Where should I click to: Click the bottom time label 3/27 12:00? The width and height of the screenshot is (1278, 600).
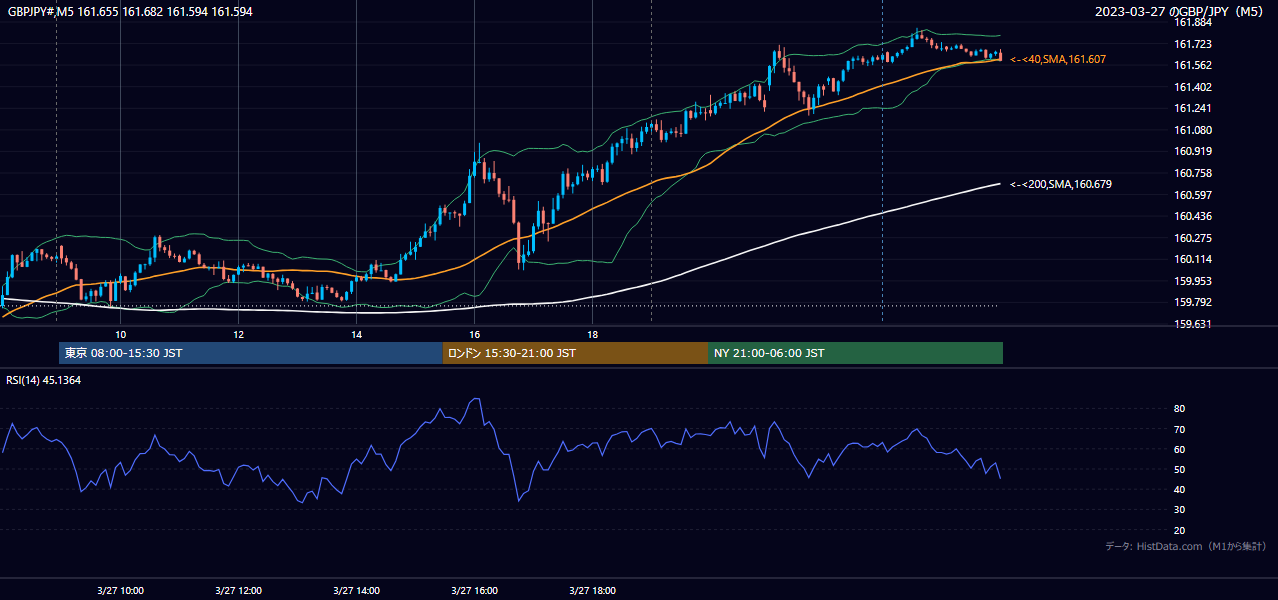(238, 591)
